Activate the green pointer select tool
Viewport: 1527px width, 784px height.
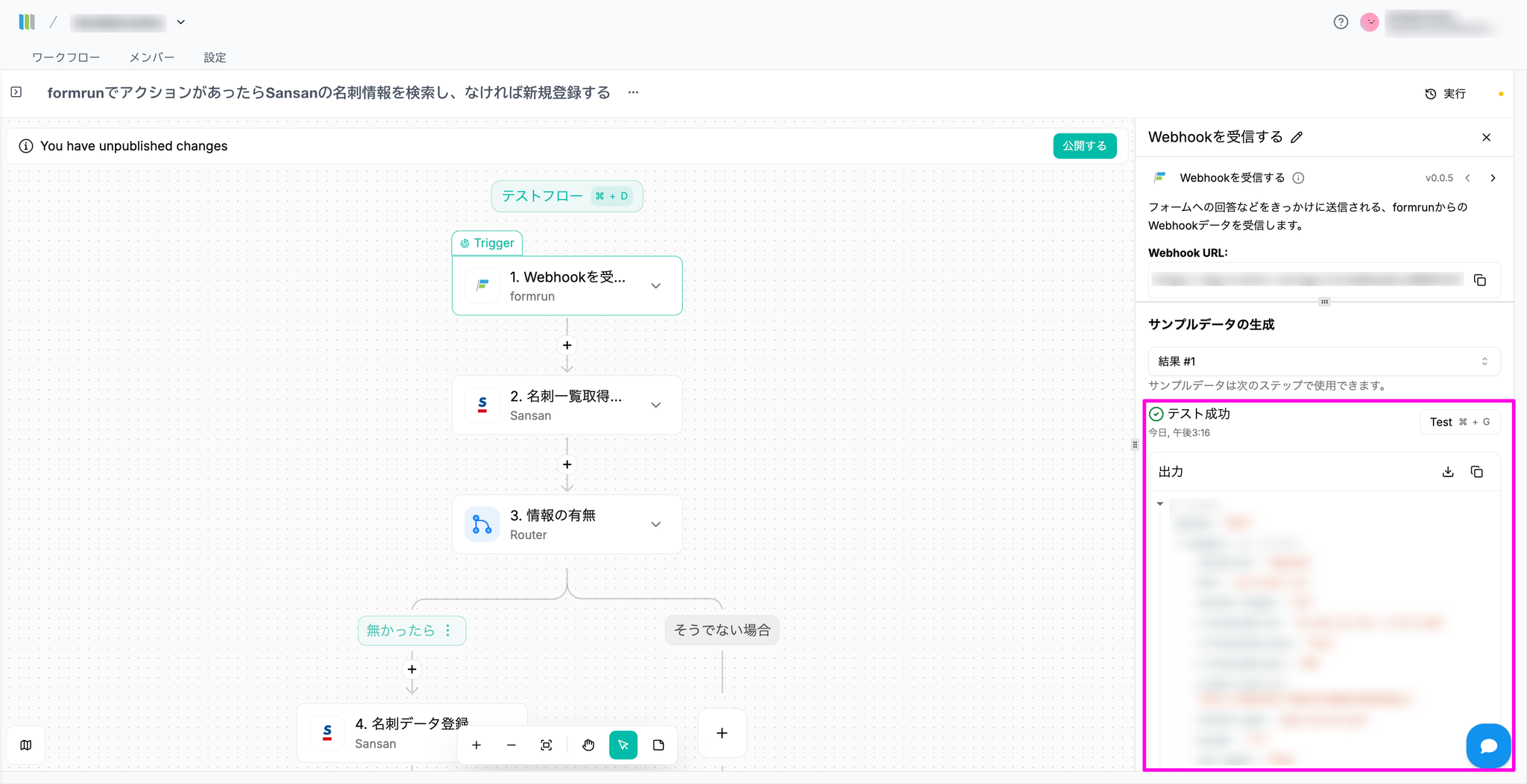coord(623,745)
